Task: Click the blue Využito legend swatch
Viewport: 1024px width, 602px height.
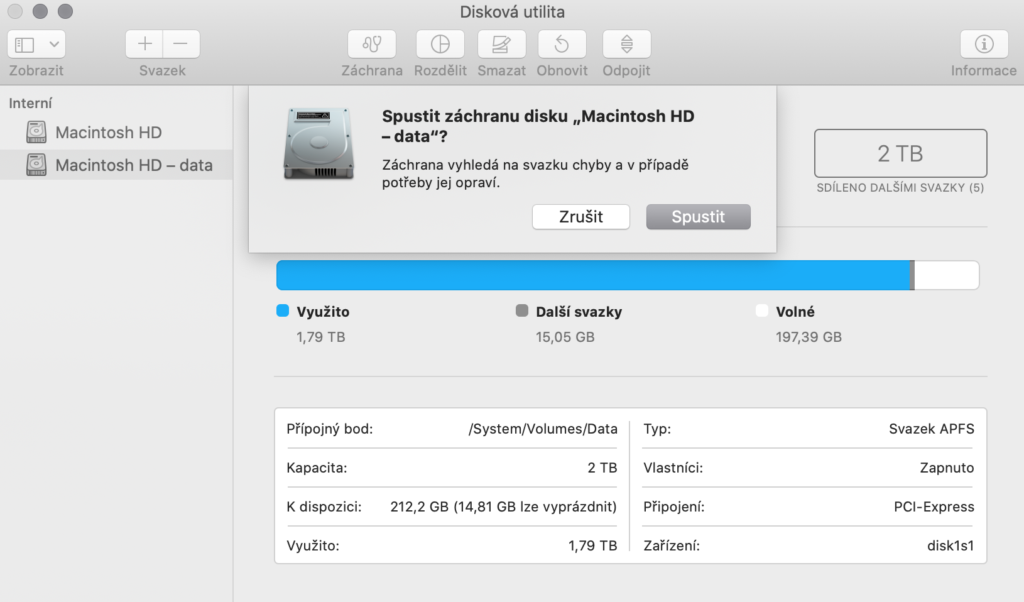Action: (283, 311)
